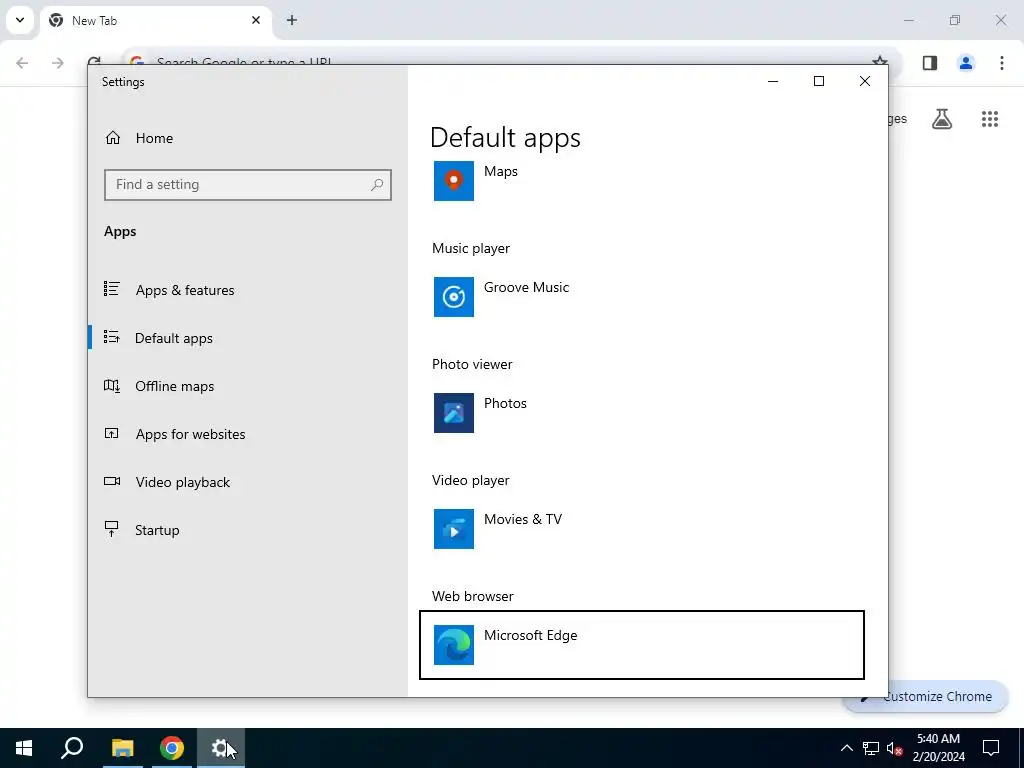1024x768 pixels.
Task: Open Chrome's three-dot menu
Action: coord(1002,63)
